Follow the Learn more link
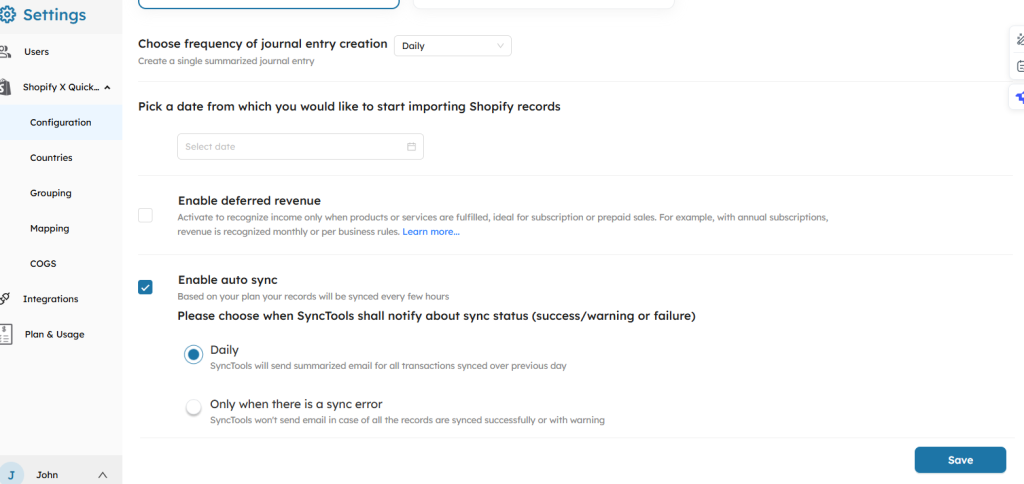 click(431, 232)
